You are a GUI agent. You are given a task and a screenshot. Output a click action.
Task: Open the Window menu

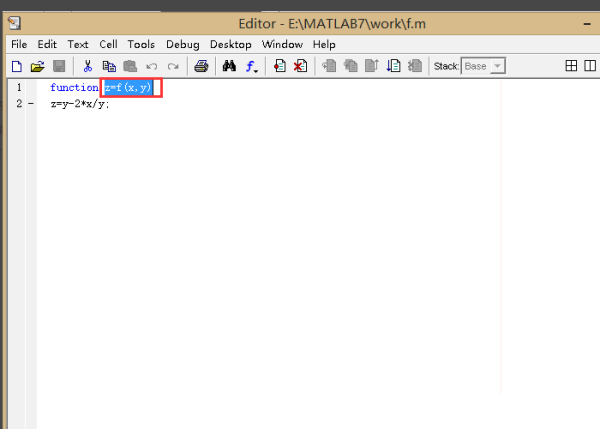point(282,44)
